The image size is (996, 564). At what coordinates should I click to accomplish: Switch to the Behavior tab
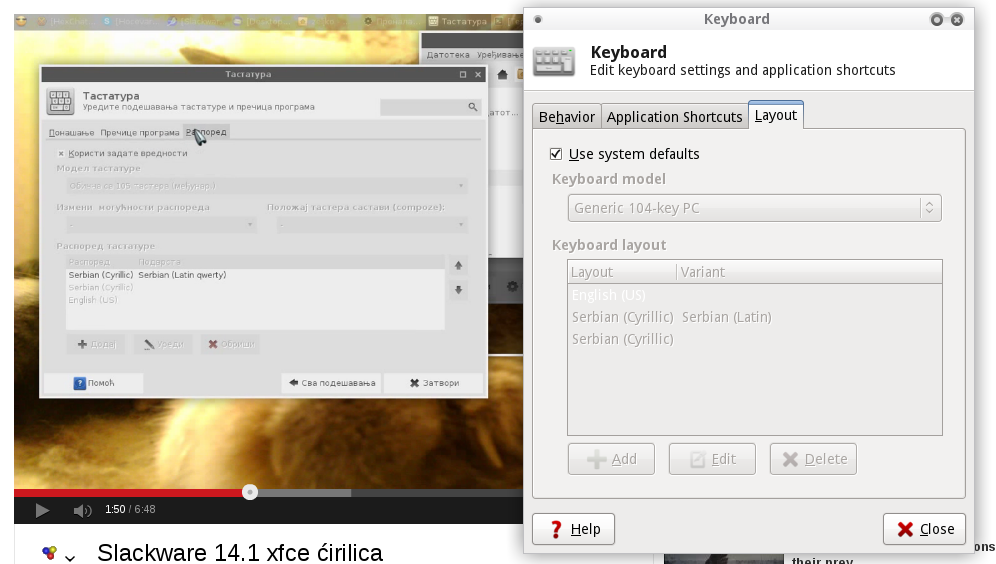pyautogui.click(x=566, y=117)
